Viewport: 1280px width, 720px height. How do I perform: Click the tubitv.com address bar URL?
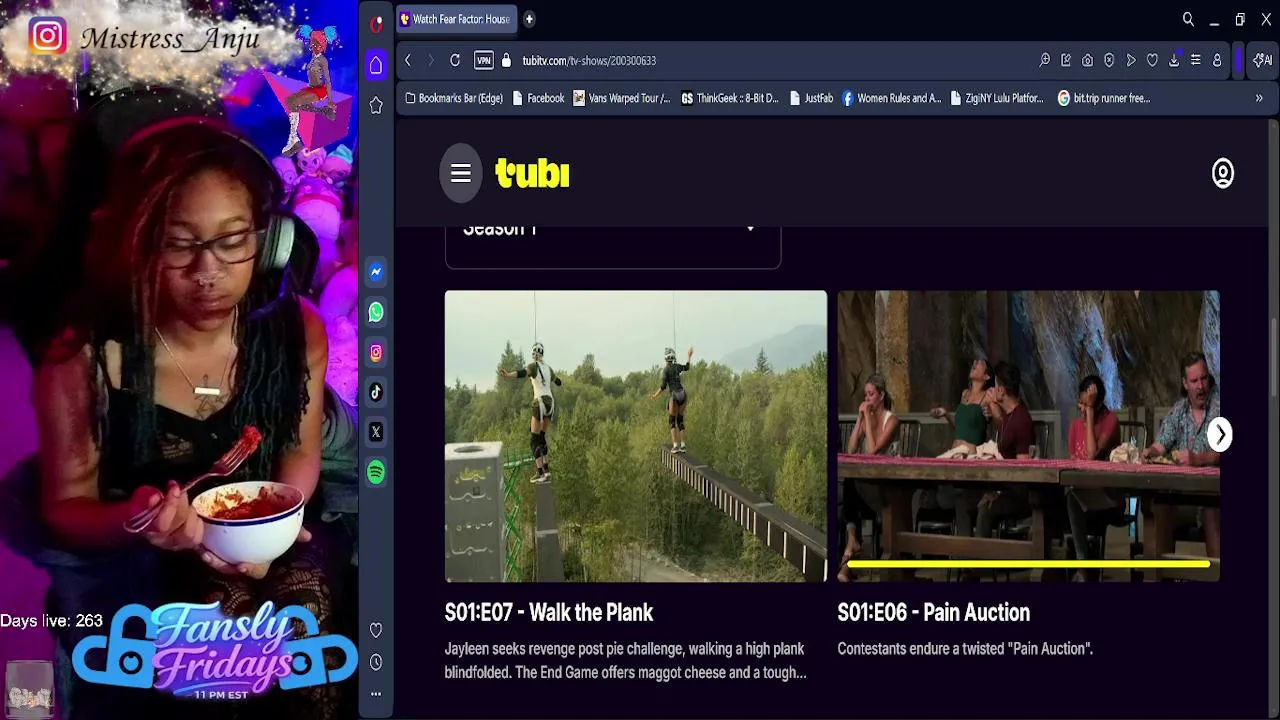tap(589, 61)
